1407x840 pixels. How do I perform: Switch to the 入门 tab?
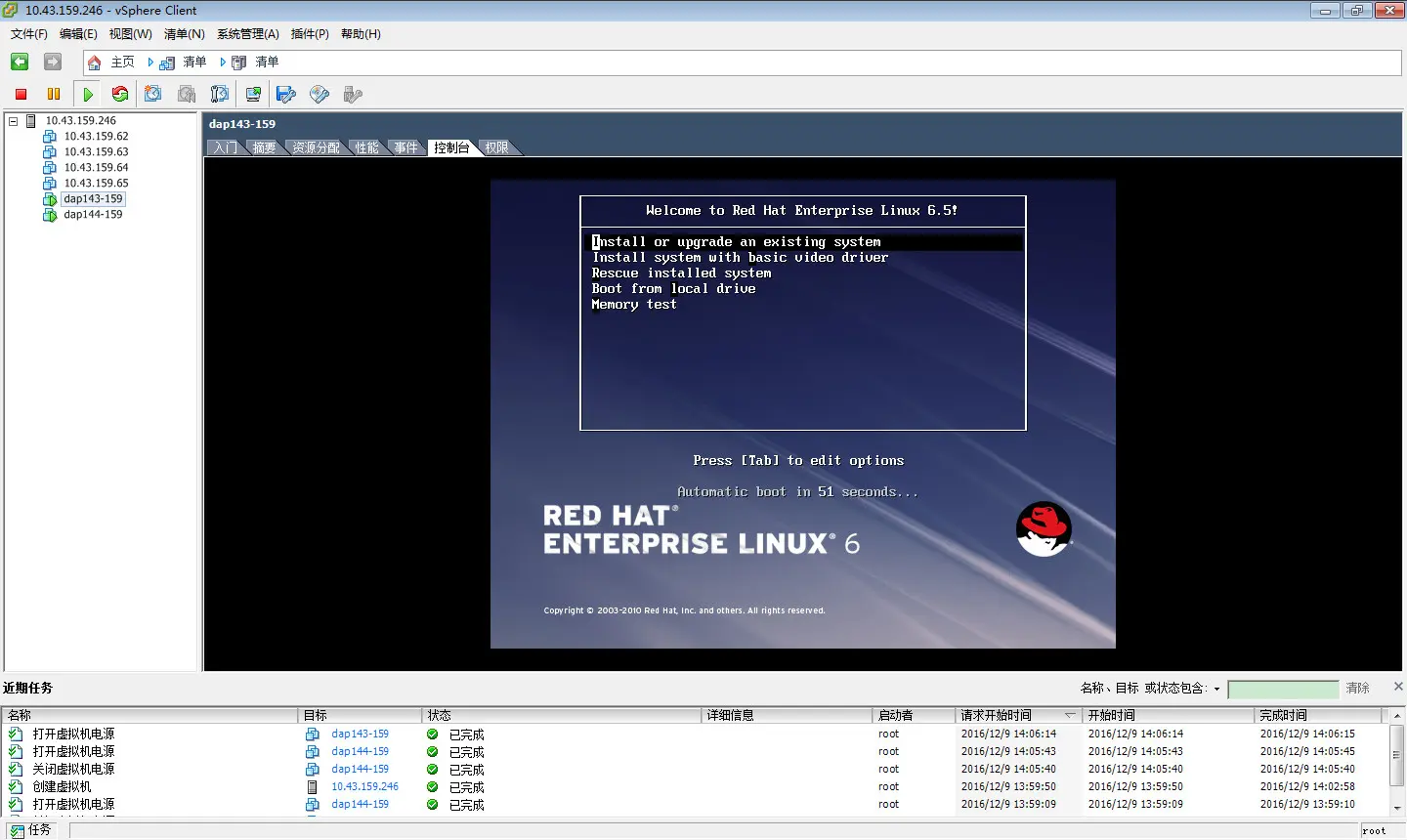click(226, 147)
